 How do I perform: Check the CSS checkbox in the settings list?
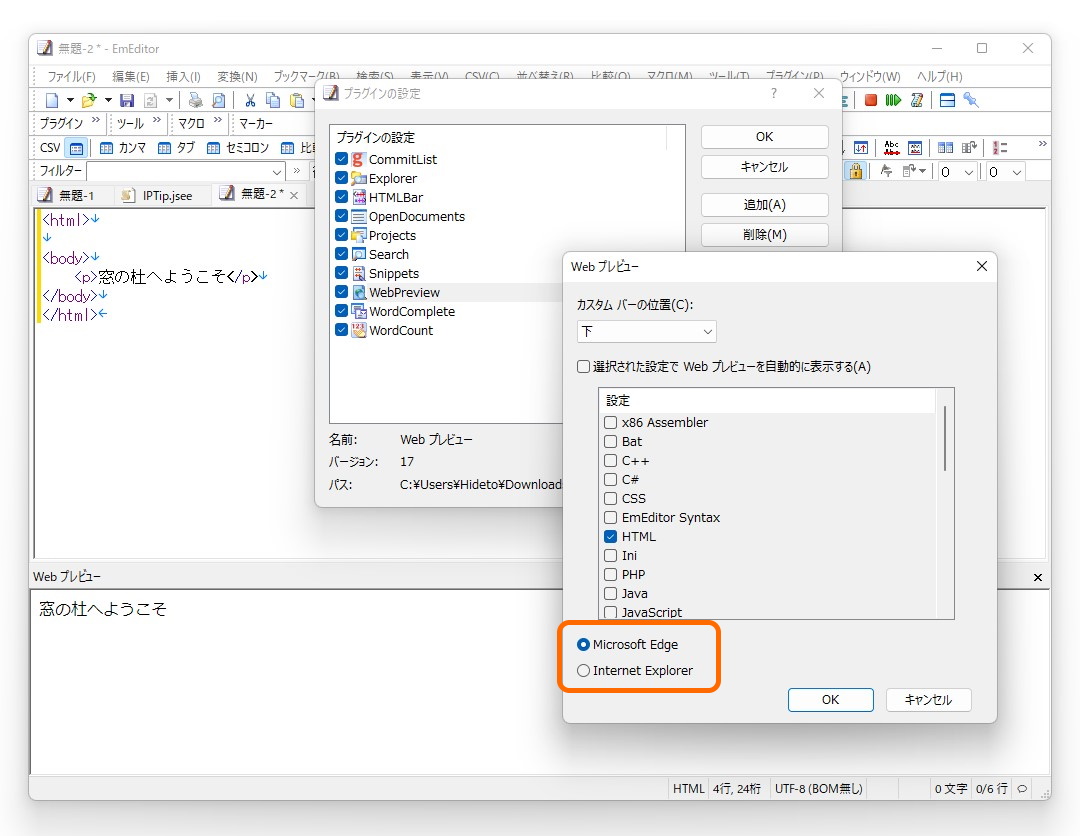click(x=610, y=498)
